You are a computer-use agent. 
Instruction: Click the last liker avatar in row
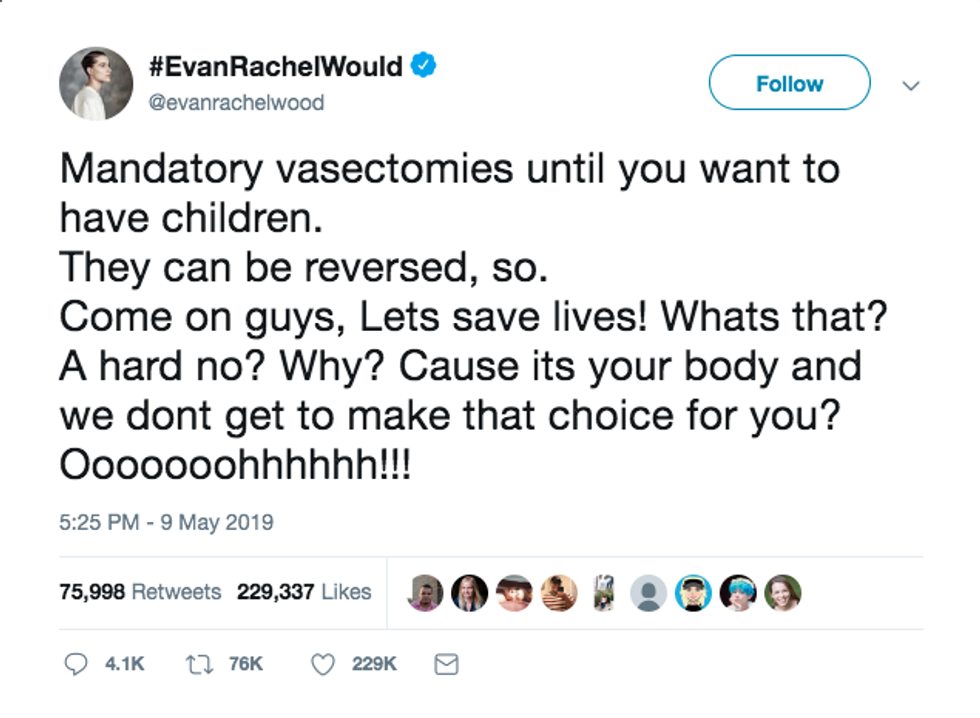(782, 593)
